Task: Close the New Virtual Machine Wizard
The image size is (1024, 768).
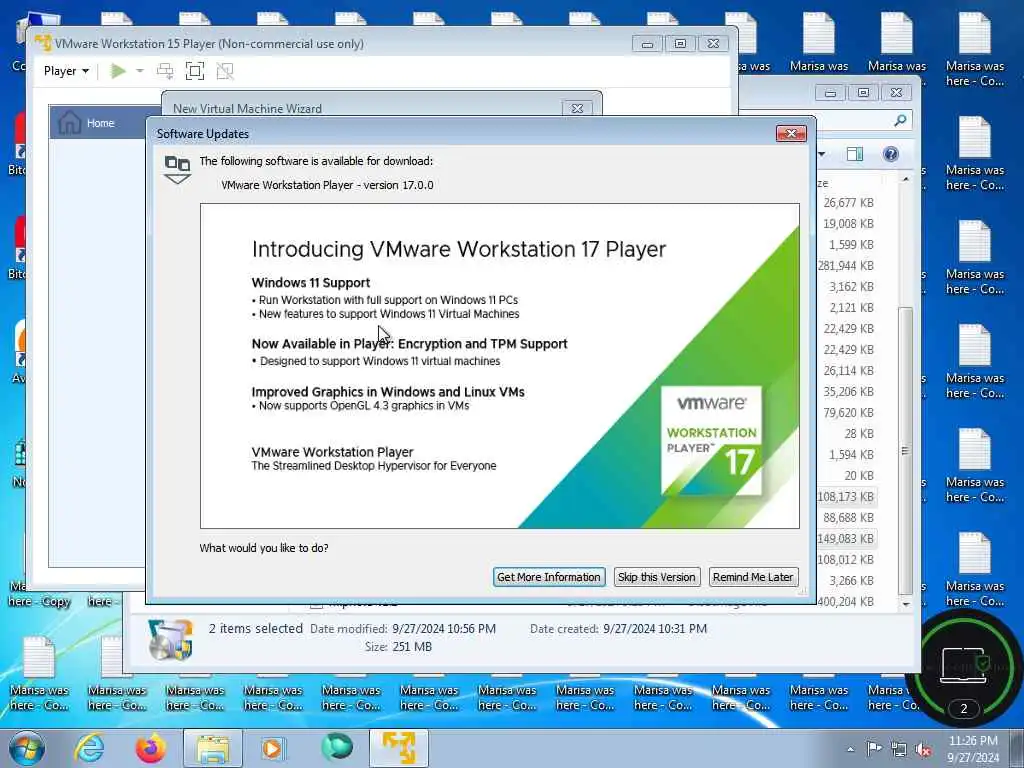Action: [577, 108]
